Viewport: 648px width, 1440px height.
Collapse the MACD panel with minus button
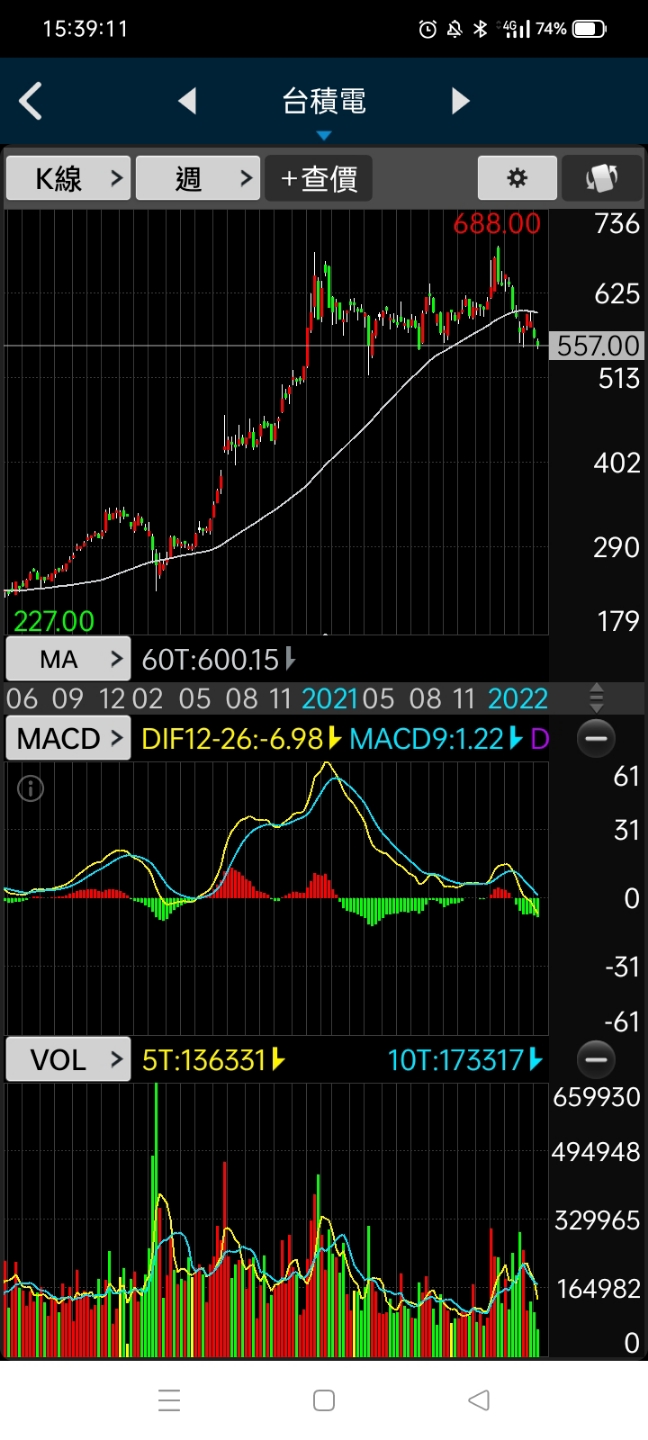[596, 739]
